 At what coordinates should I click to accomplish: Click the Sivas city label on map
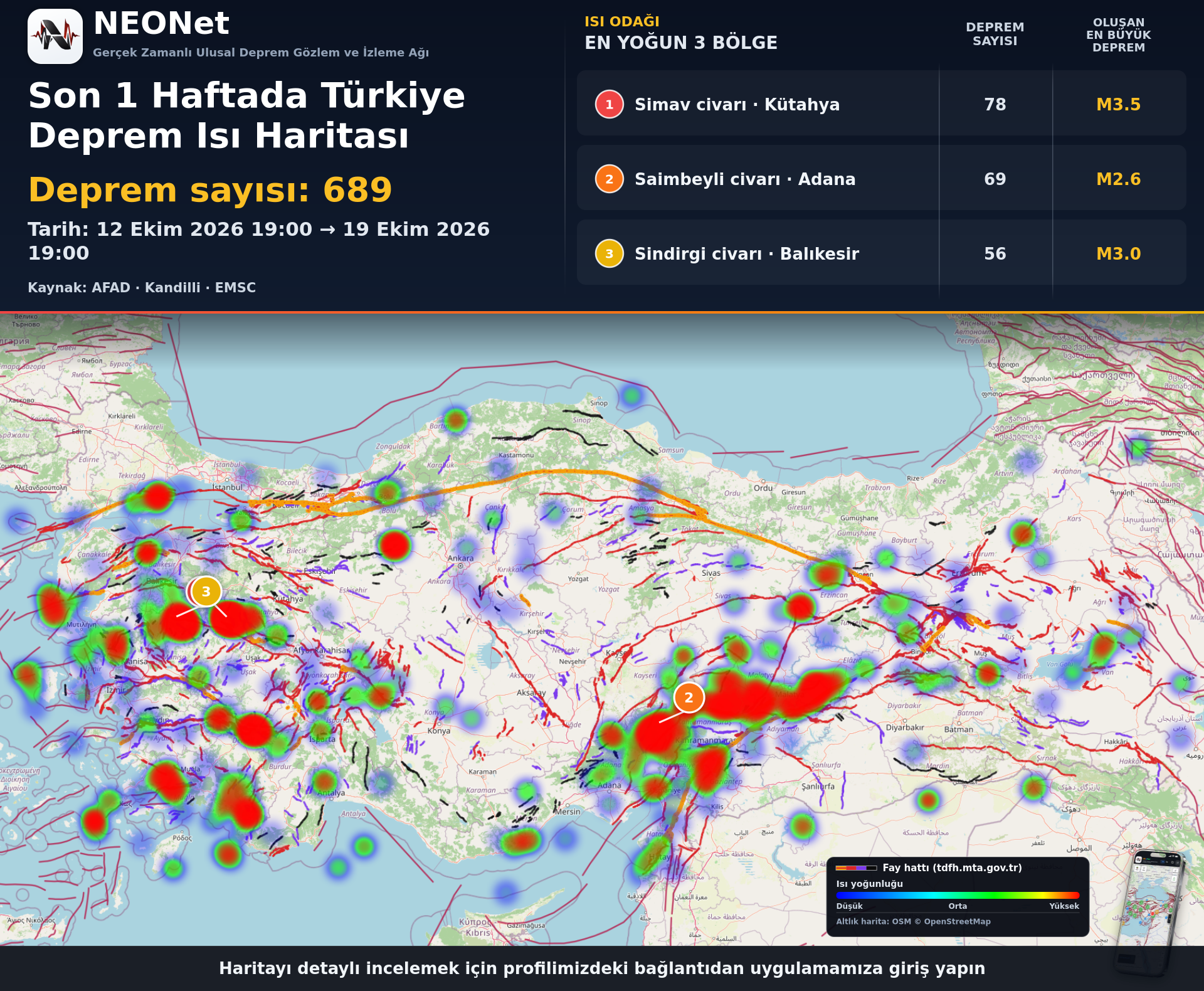tap(710, 573)
